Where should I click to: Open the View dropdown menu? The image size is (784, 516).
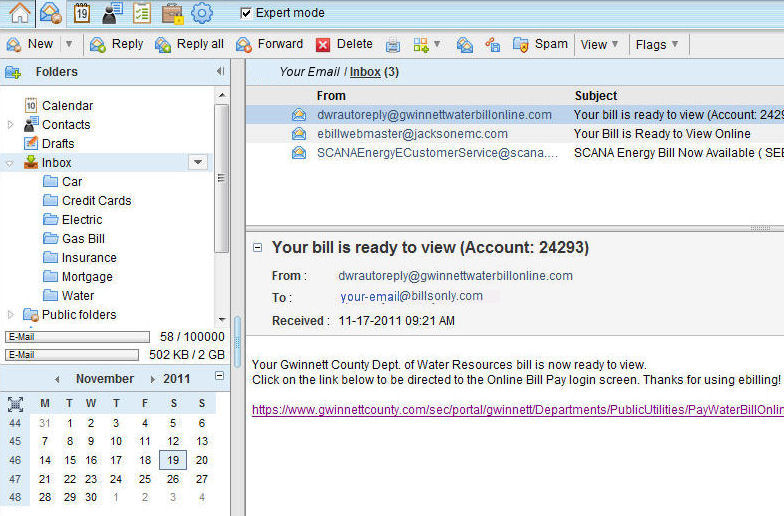tap(599, 45)
